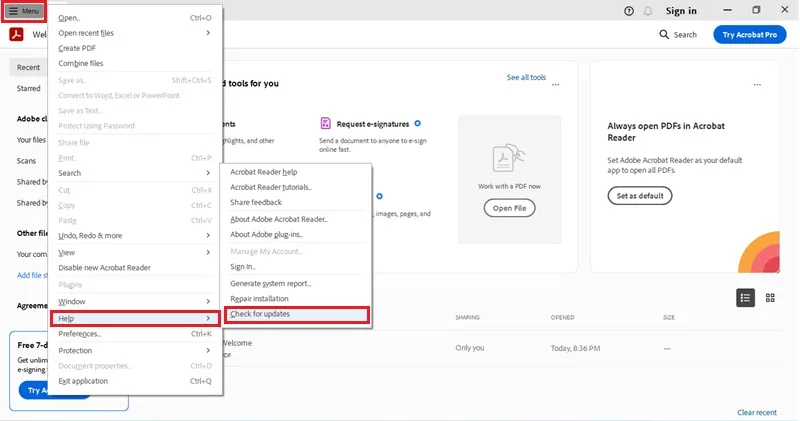Viewport: 800px width, 421px height.
Task: Open Acrobat Reader tutorials...
Action: point(296,187)
